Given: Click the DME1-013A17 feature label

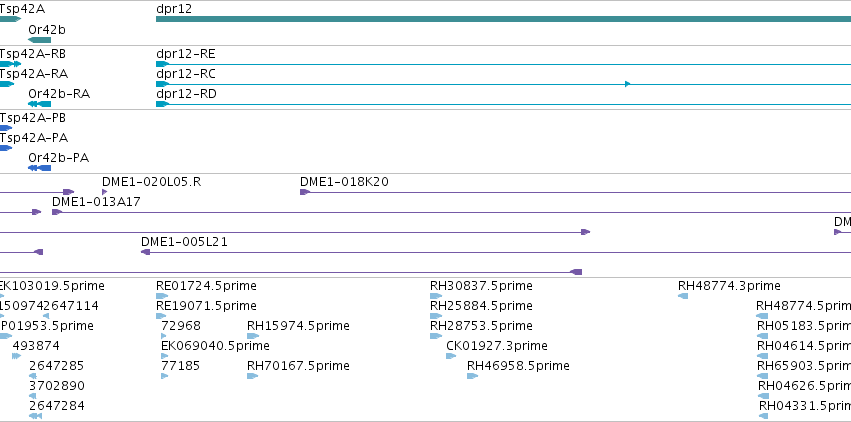Looking at the screenshot, I should [96, 202].
